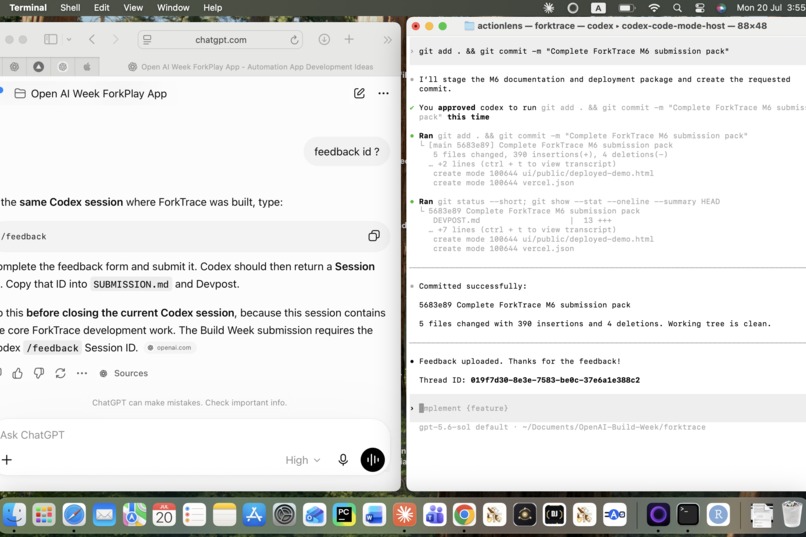The image size is (806, 537).
Task: Open the Edit menu
Action: tap(101, 8)
